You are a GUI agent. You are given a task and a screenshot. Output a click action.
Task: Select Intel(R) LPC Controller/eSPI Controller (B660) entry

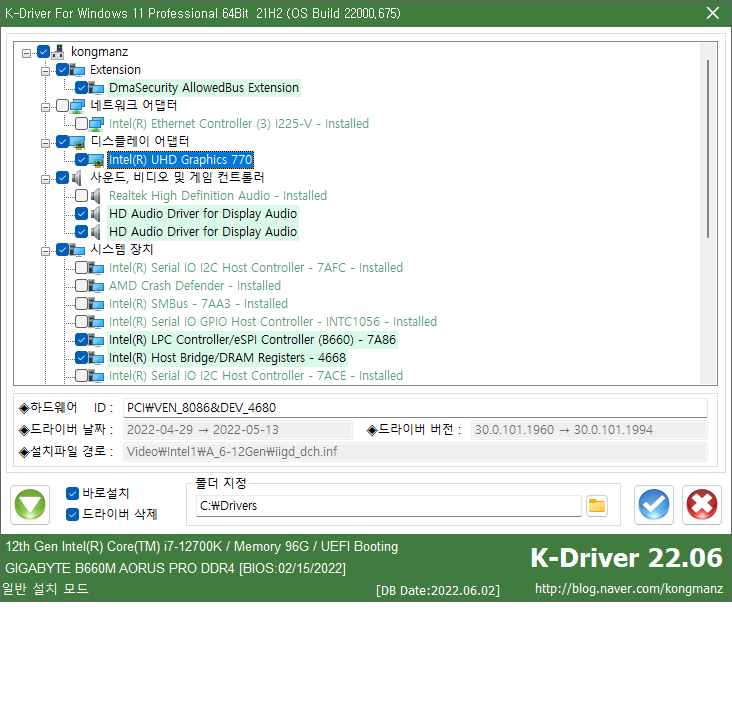(x=252, y=339)
